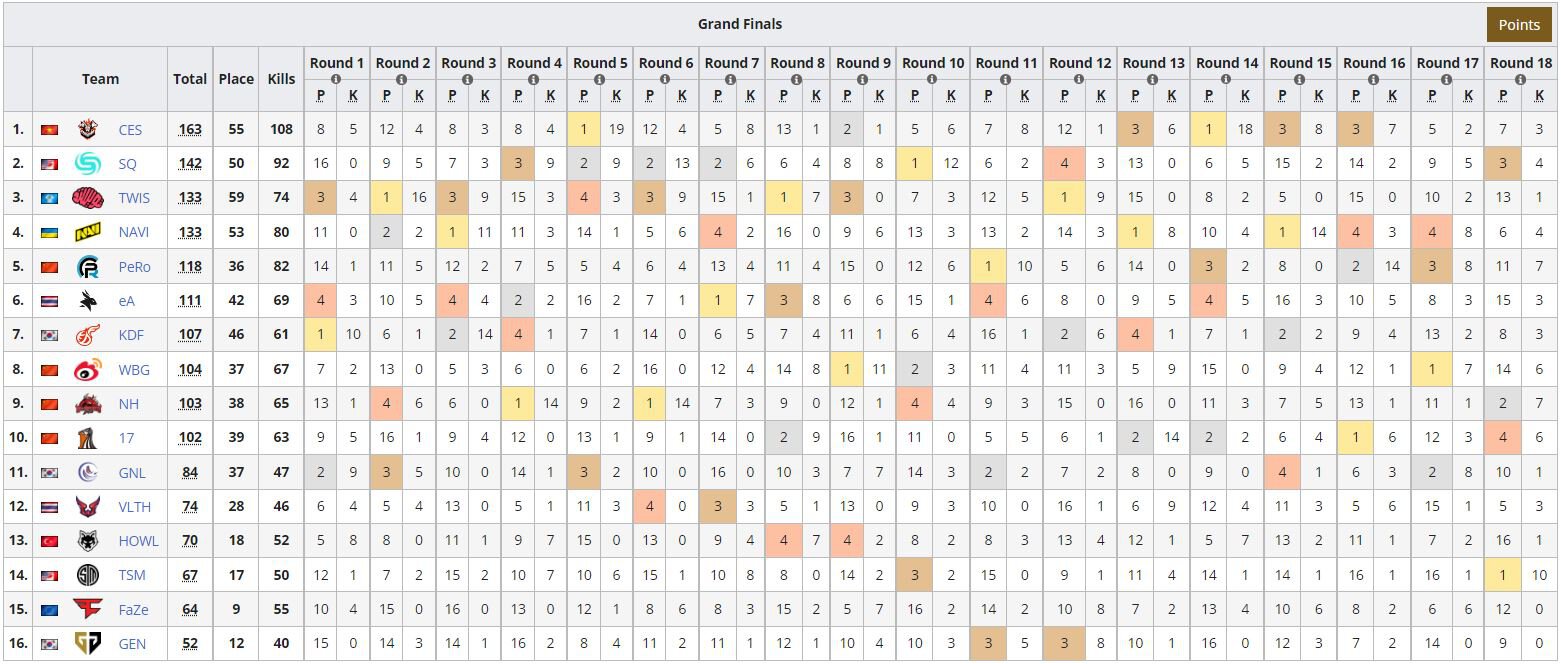1561x664 pixels.
Task: Click Round 18 info icon
Action: [1520, 79]
